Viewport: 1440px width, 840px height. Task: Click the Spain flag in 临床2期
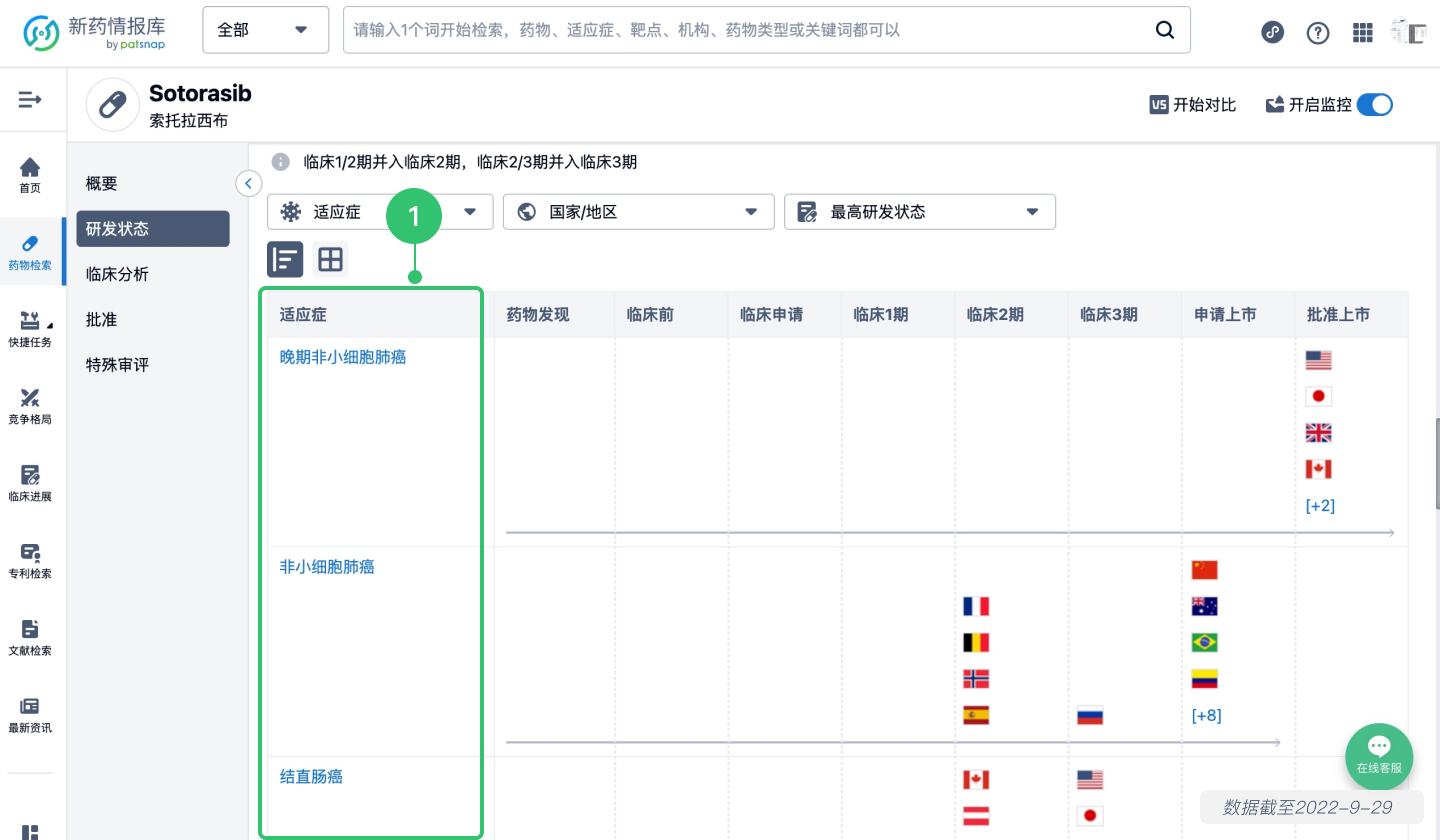click(x=976, y=715)
